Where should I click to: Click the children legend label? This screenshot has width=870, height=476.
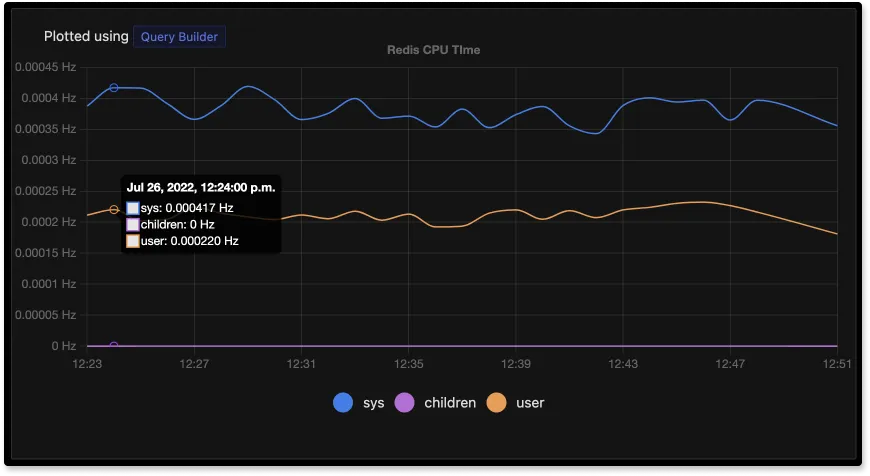pos(450,403)
